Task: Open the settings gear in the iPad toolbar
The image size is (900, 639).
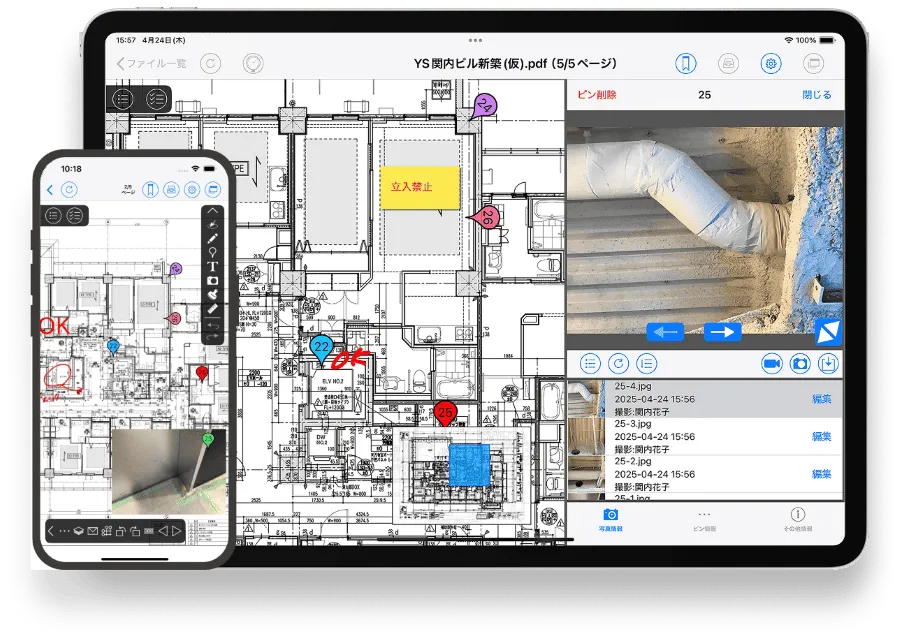Action: (771, 63)
